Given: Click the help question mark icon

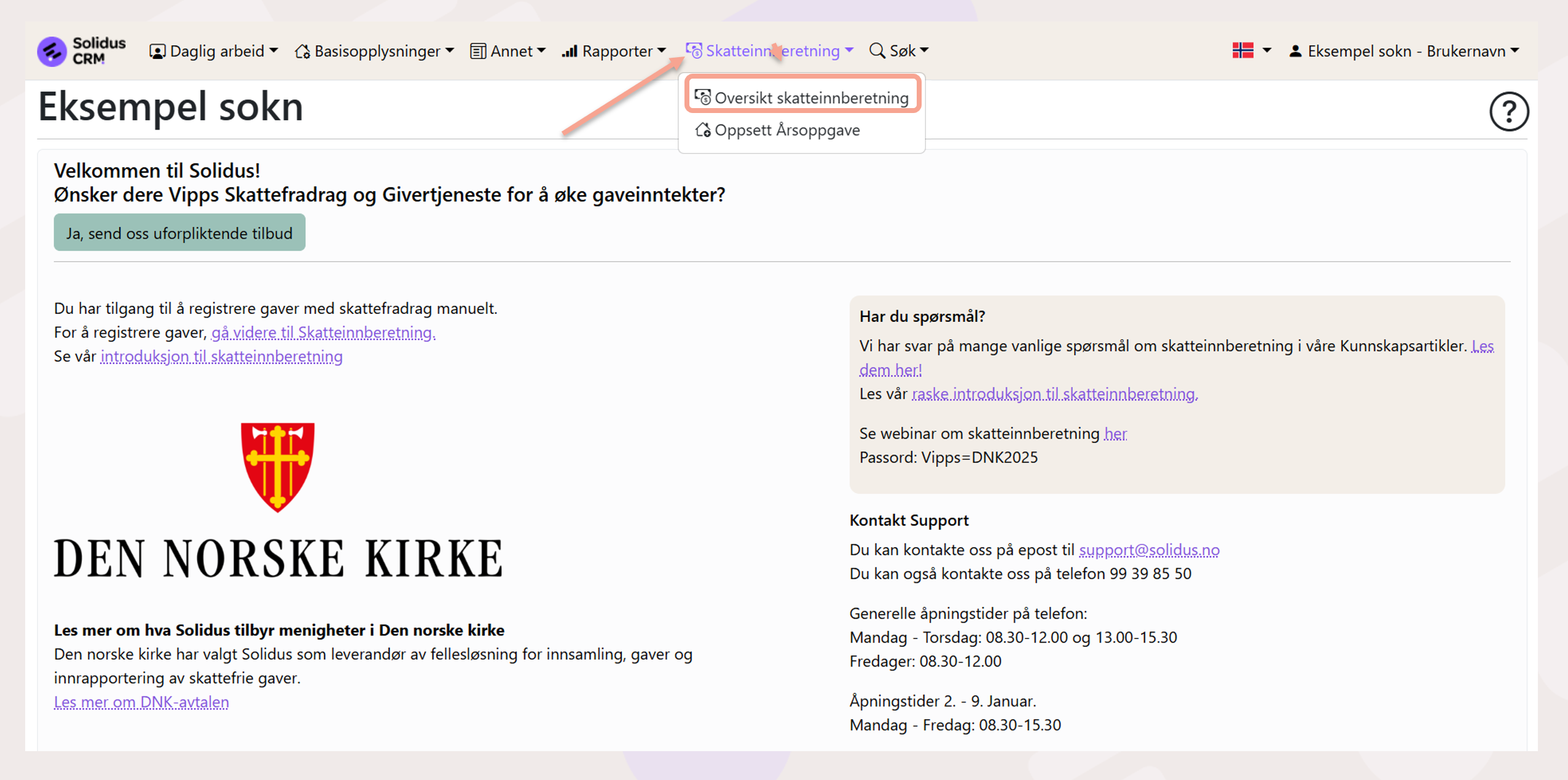Looking at the screenshot, I should pos(1508,112).
